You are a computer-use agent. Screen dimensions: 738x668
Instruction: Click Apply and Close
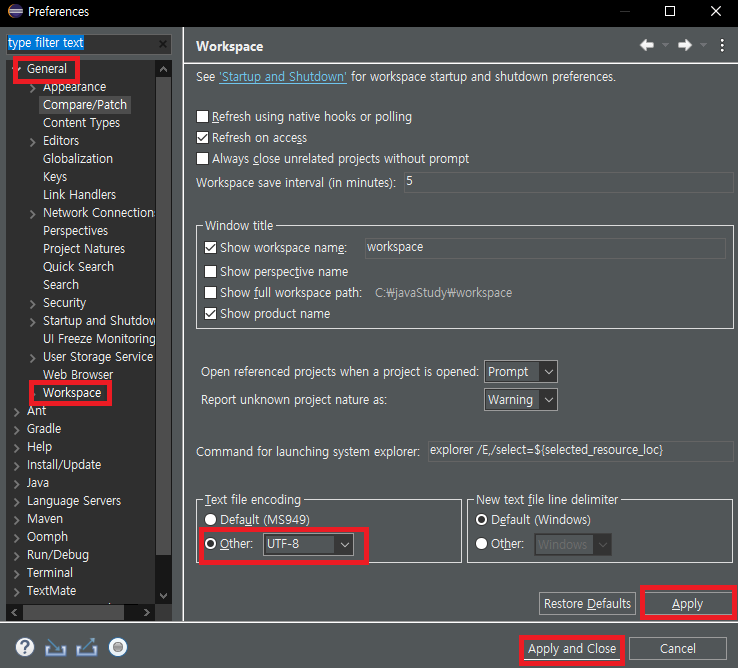click(x=572, y=649)
